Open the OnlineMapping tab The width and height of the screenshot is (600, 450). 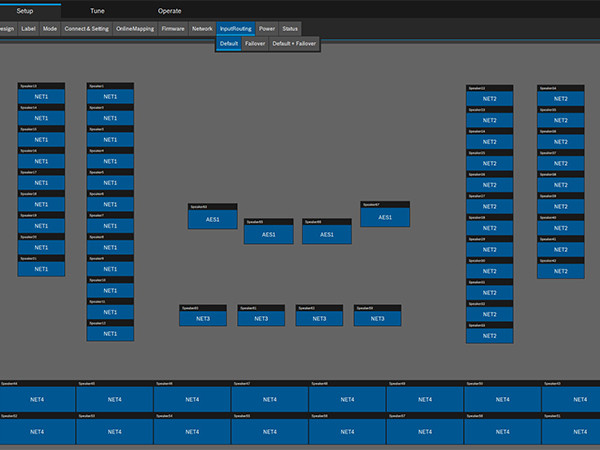click(135, 29)
